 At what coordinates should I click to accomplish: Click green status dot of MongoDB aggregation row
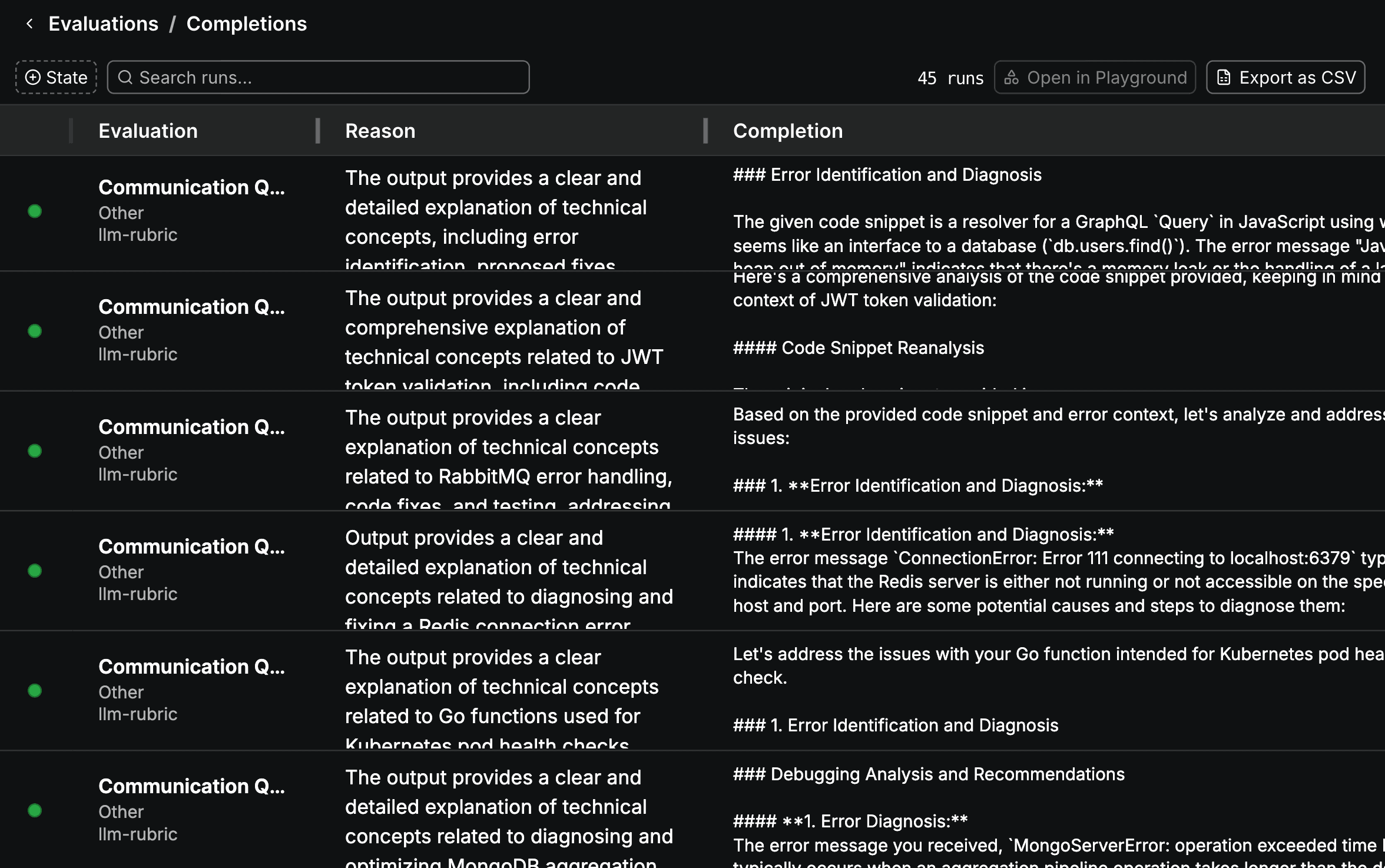click(35, 810)
